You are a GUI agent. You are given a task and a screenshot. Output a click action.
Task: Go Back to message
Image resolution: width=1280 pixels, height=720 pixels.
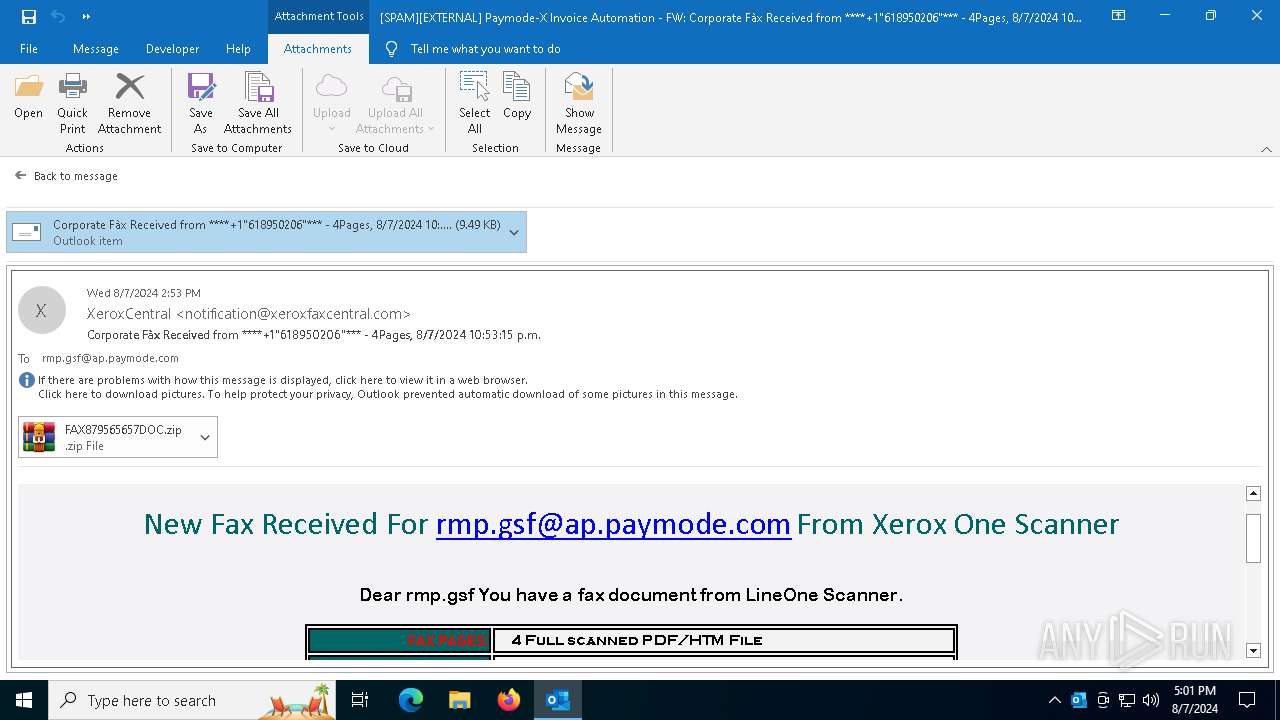pyautogui.click(x=66, y=176)
